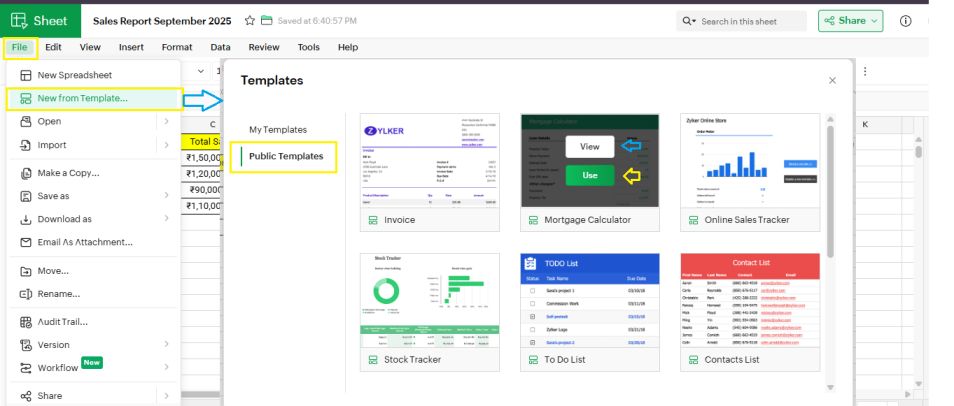Open the Data menu
954x406 pixels.
click(x=220, y=47)
